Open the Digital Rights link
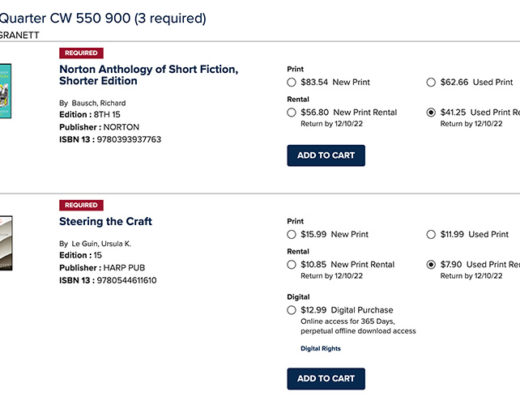The height and width of the screenshot is (400, 520). 320,348
